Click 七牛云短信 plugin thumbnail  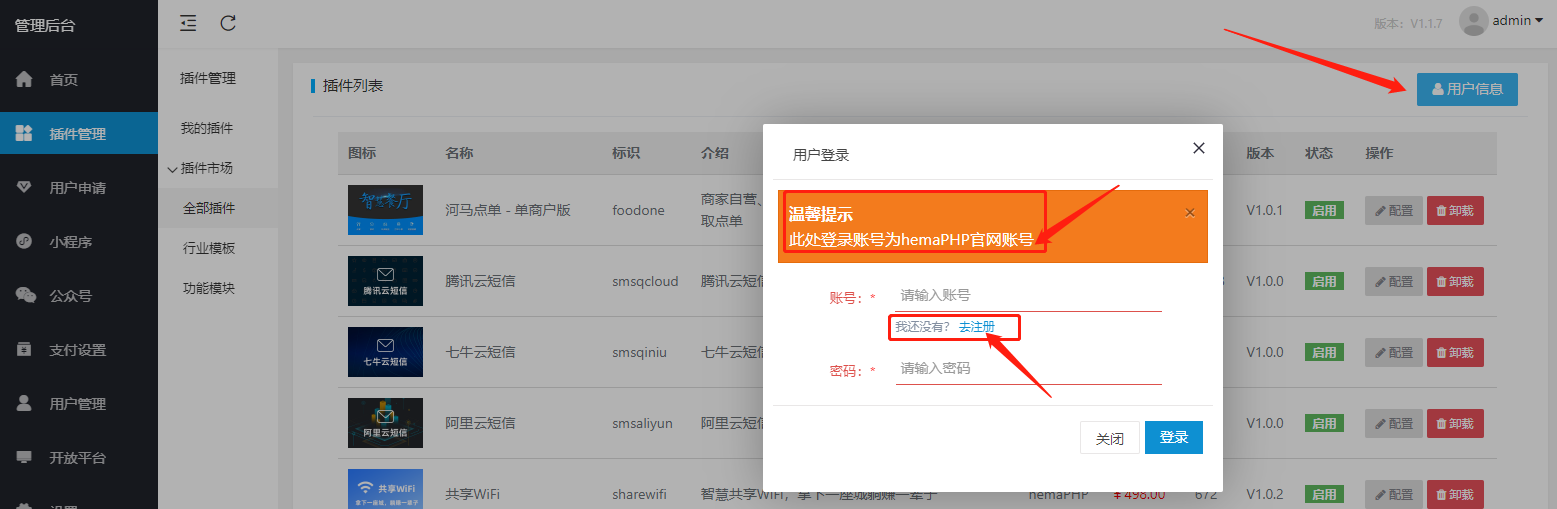[385, 352]
